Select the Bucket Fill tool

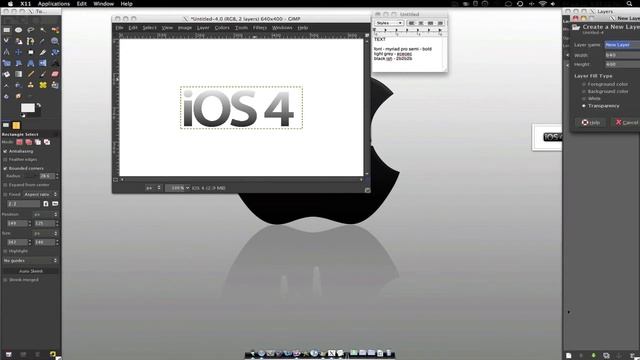(7, 74)
